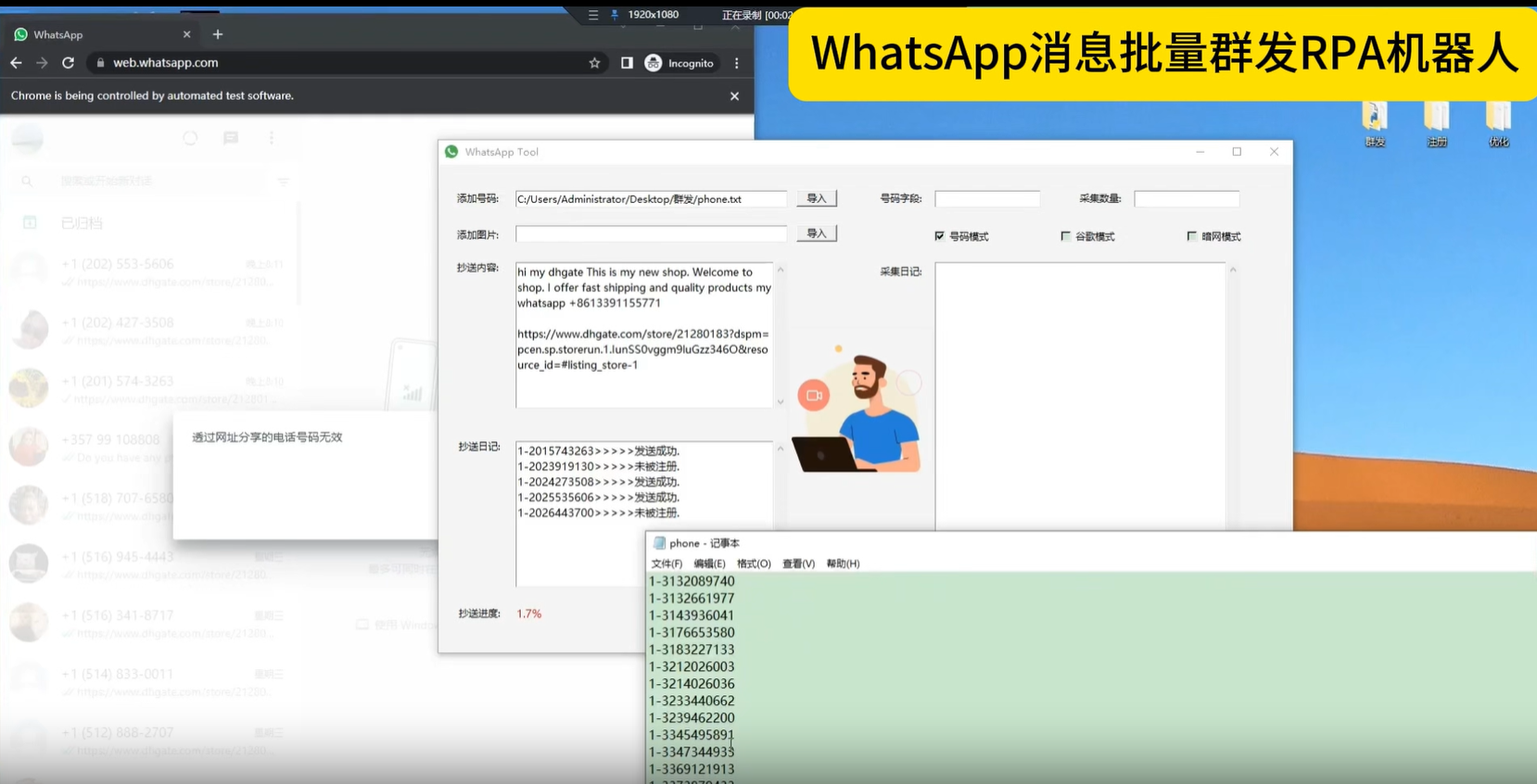Click the Chrome back arrow icon

[16, 63]
